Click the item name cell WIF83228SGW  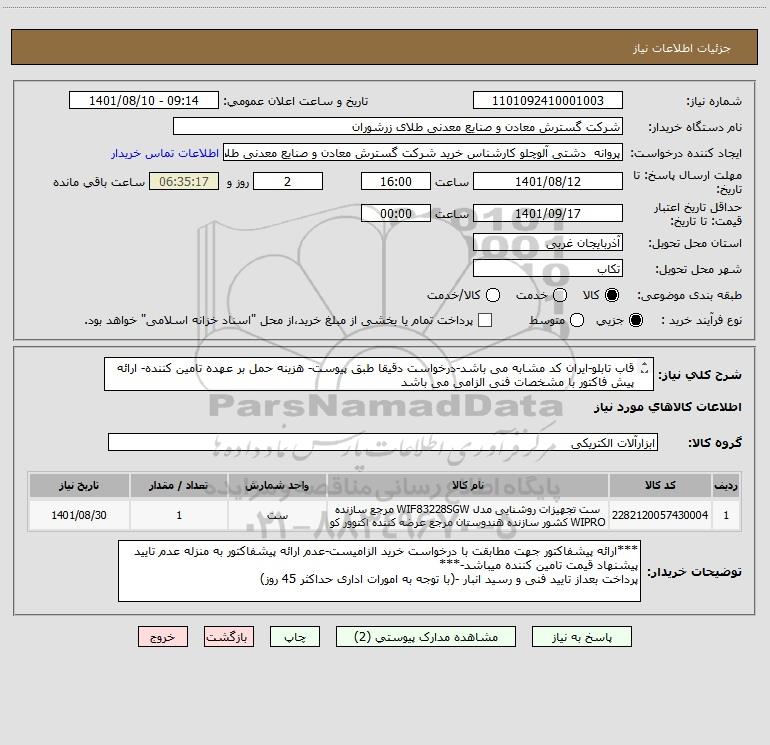pos(468,515)
